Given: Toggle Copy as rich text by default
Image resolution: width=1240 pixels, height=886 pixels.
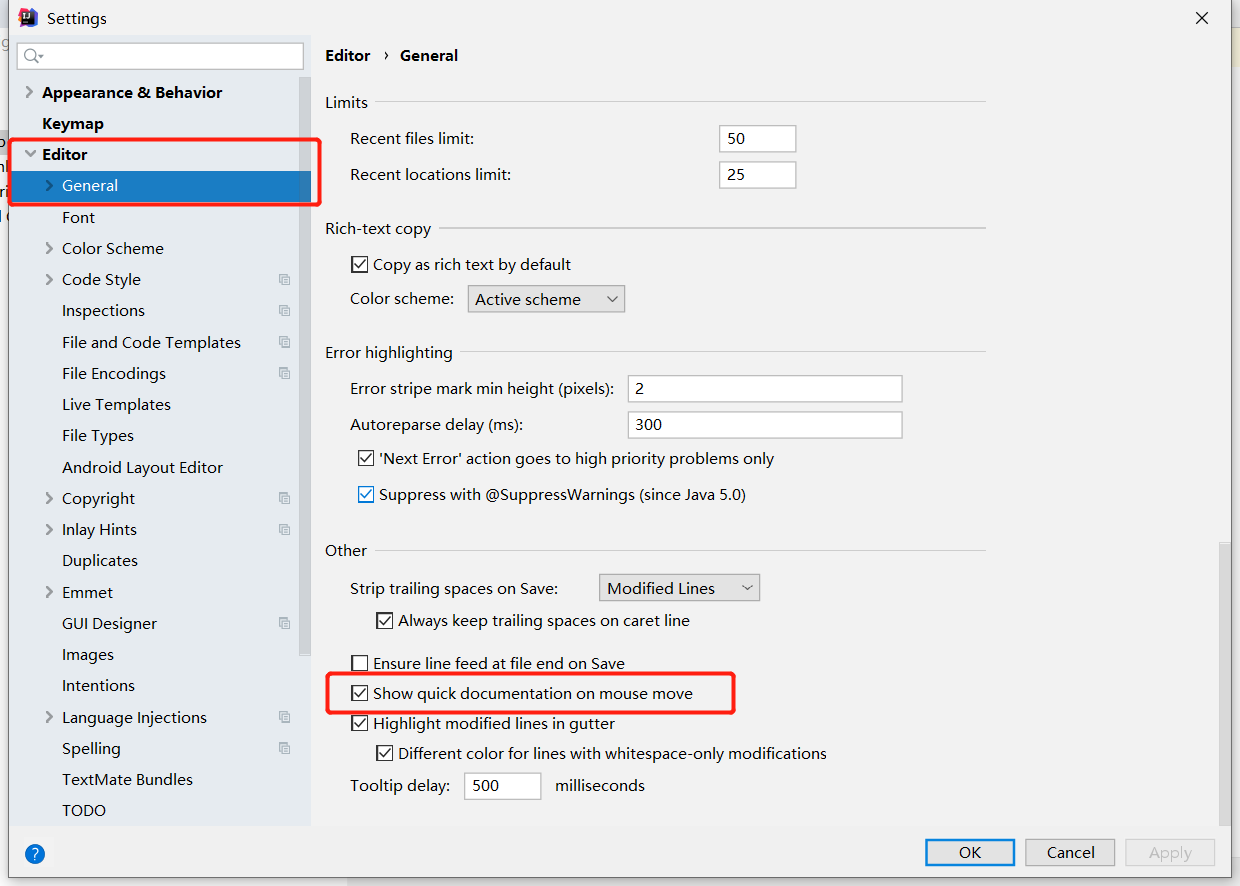Looking at the screenshot, I should pyautogui.click(x=360, y=265).
